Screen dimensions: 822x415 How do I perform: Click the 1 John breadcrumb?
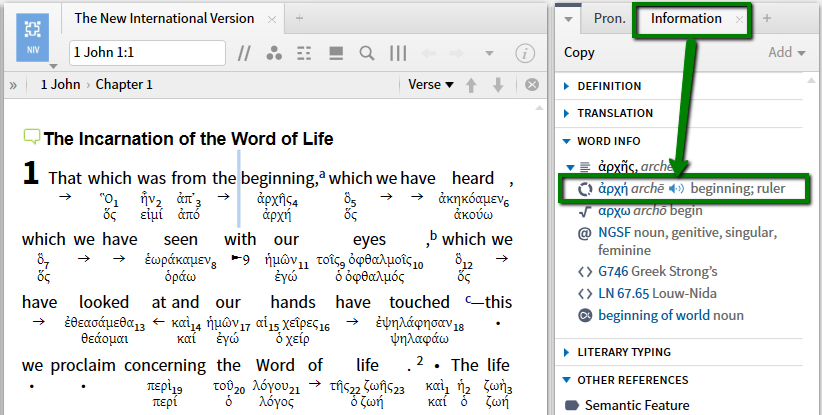60,84
